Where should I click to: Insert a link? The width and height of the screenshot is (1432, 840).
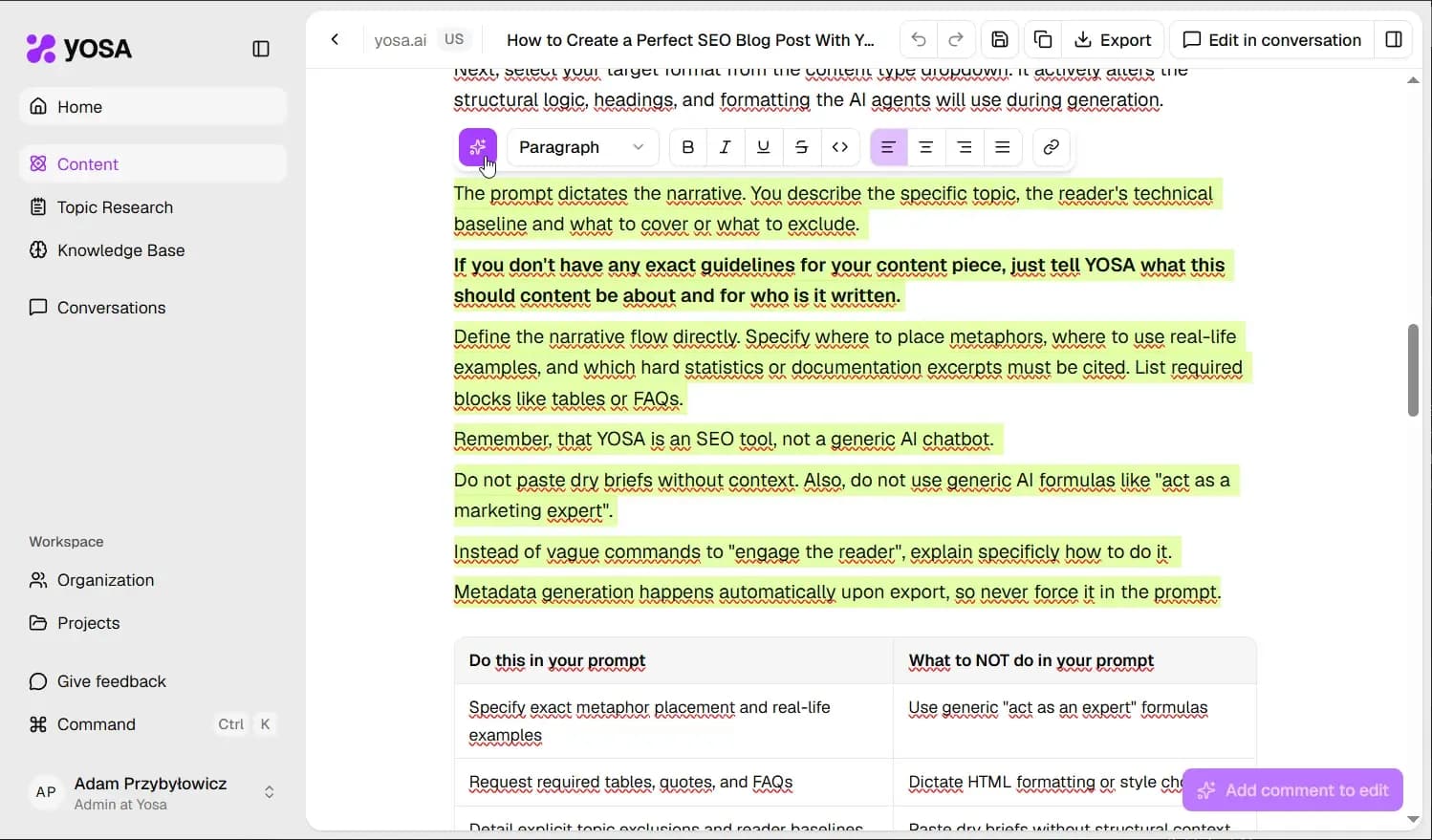(x=1051, y=147)
